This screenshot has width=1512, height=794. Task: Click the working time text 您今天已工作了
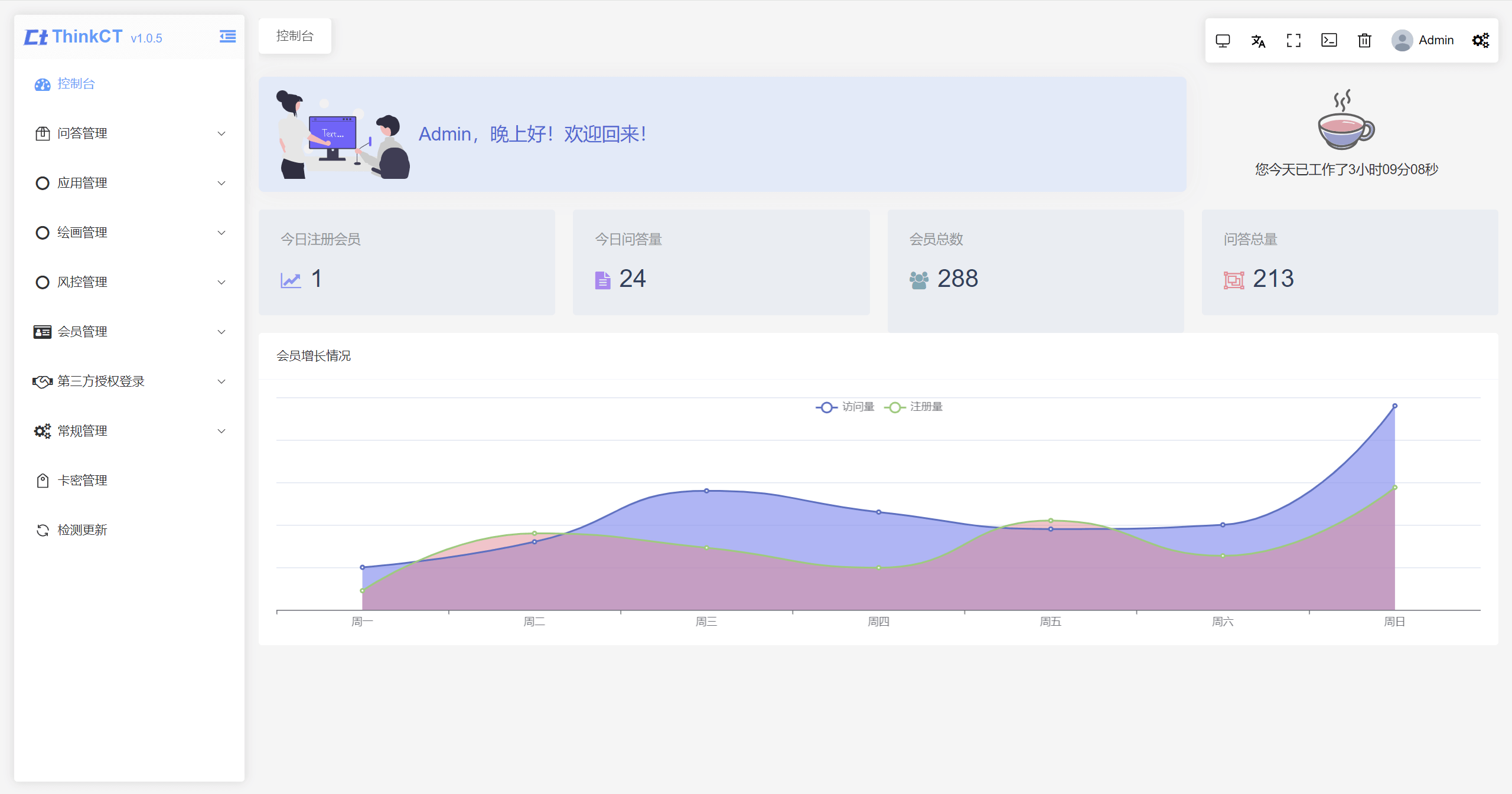click(1347, 170)
